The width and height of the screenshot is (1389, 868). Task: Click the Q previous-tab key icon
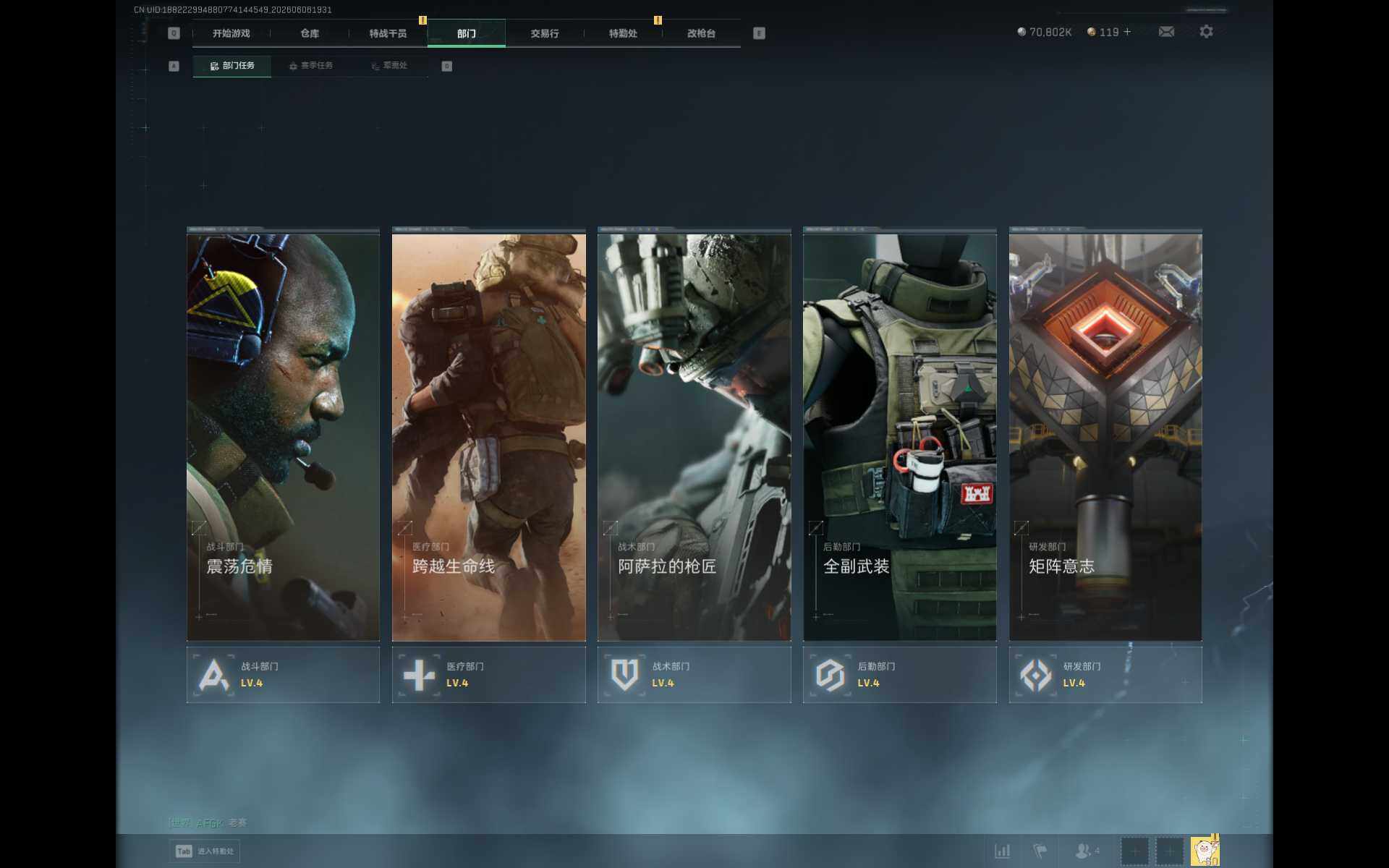(174, 33)
